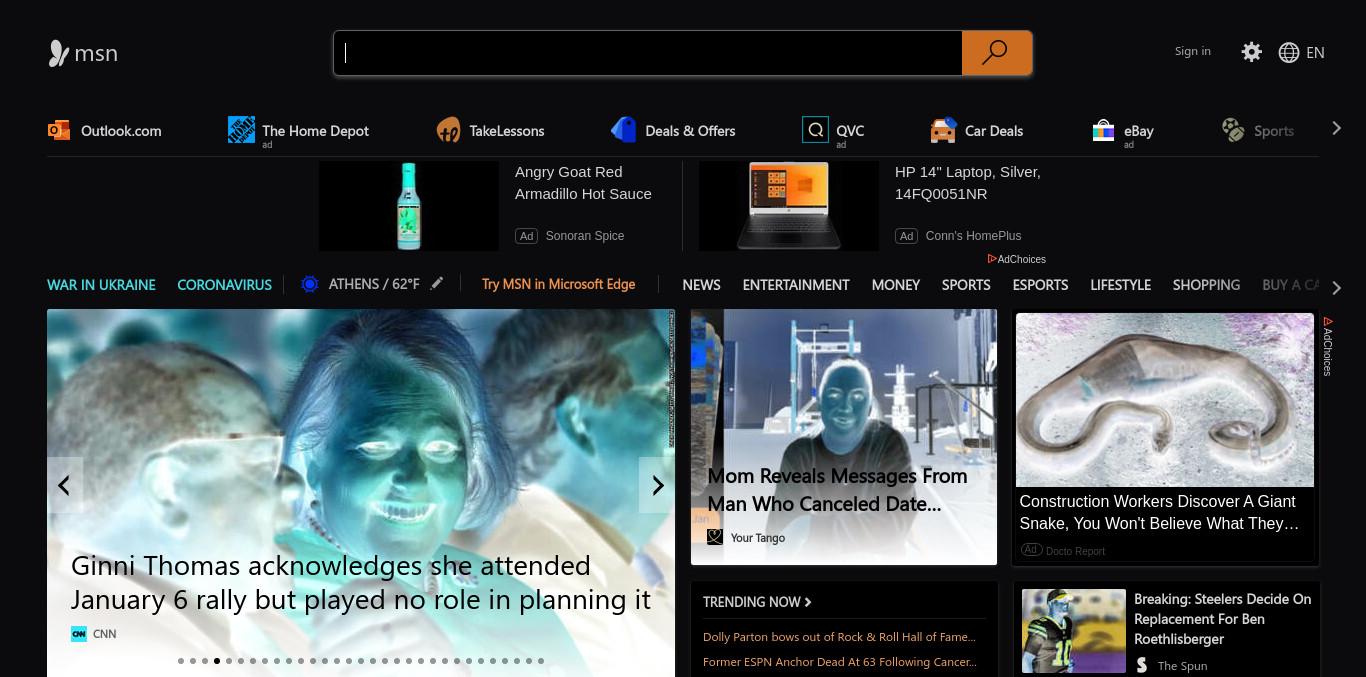The width and height of the screenshot is (1366, 677).
Task: Open the ESPORTS tab
Action: click(1040, 285)
